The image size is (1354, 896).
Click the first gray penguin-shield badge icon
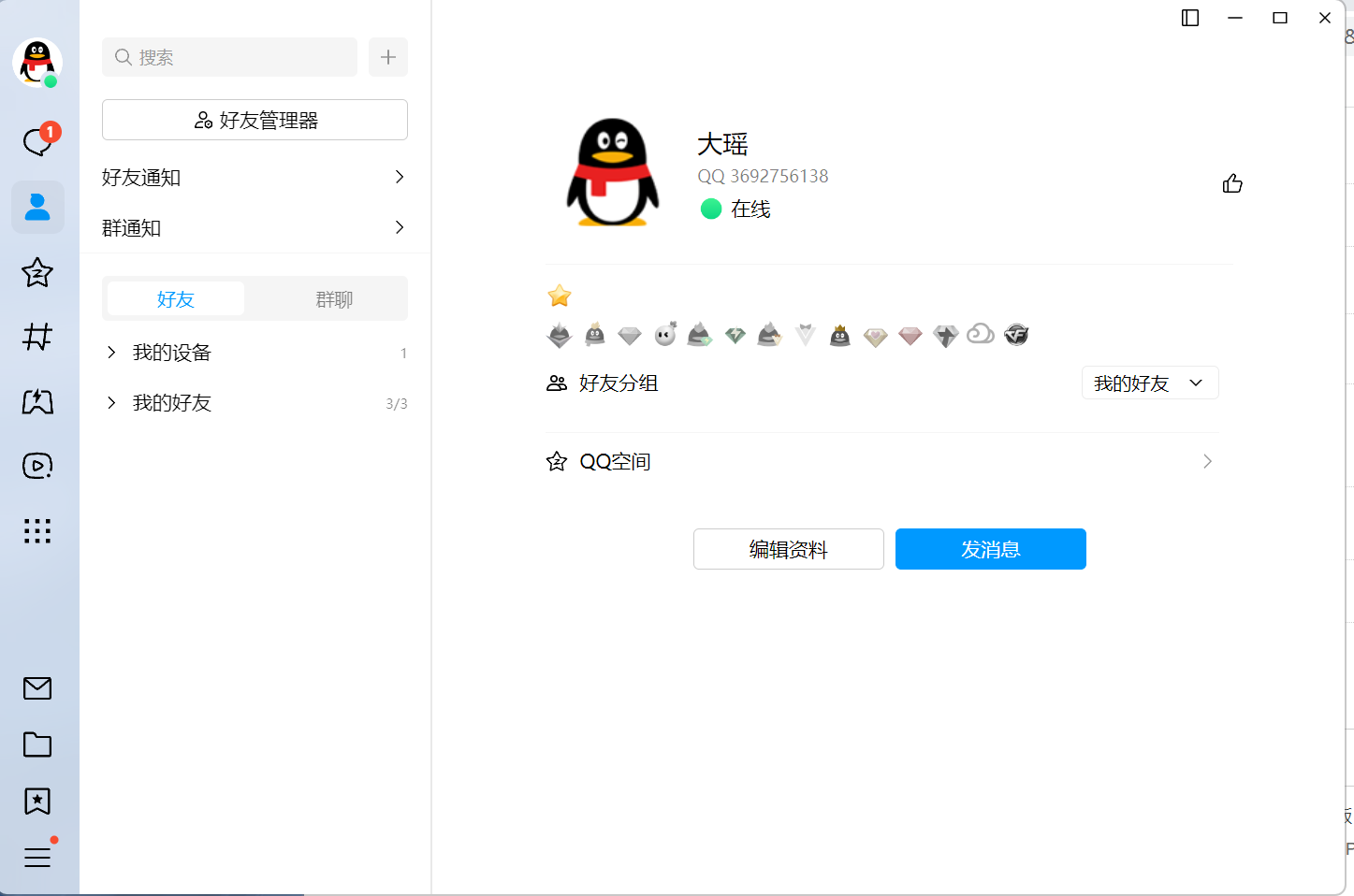(x=560, y=335)
